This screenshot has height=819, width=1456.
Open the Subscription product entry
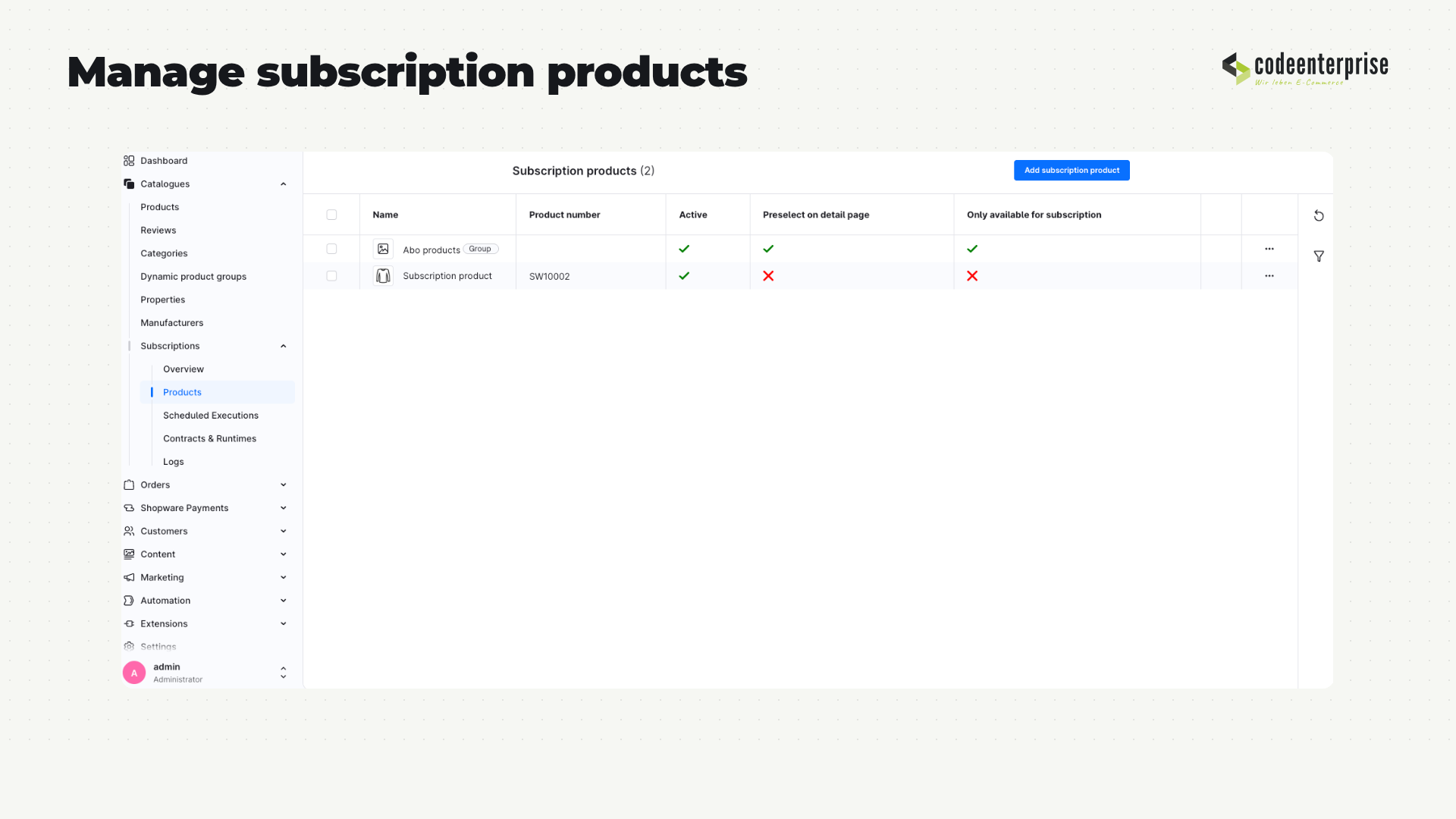pos(447,276)
